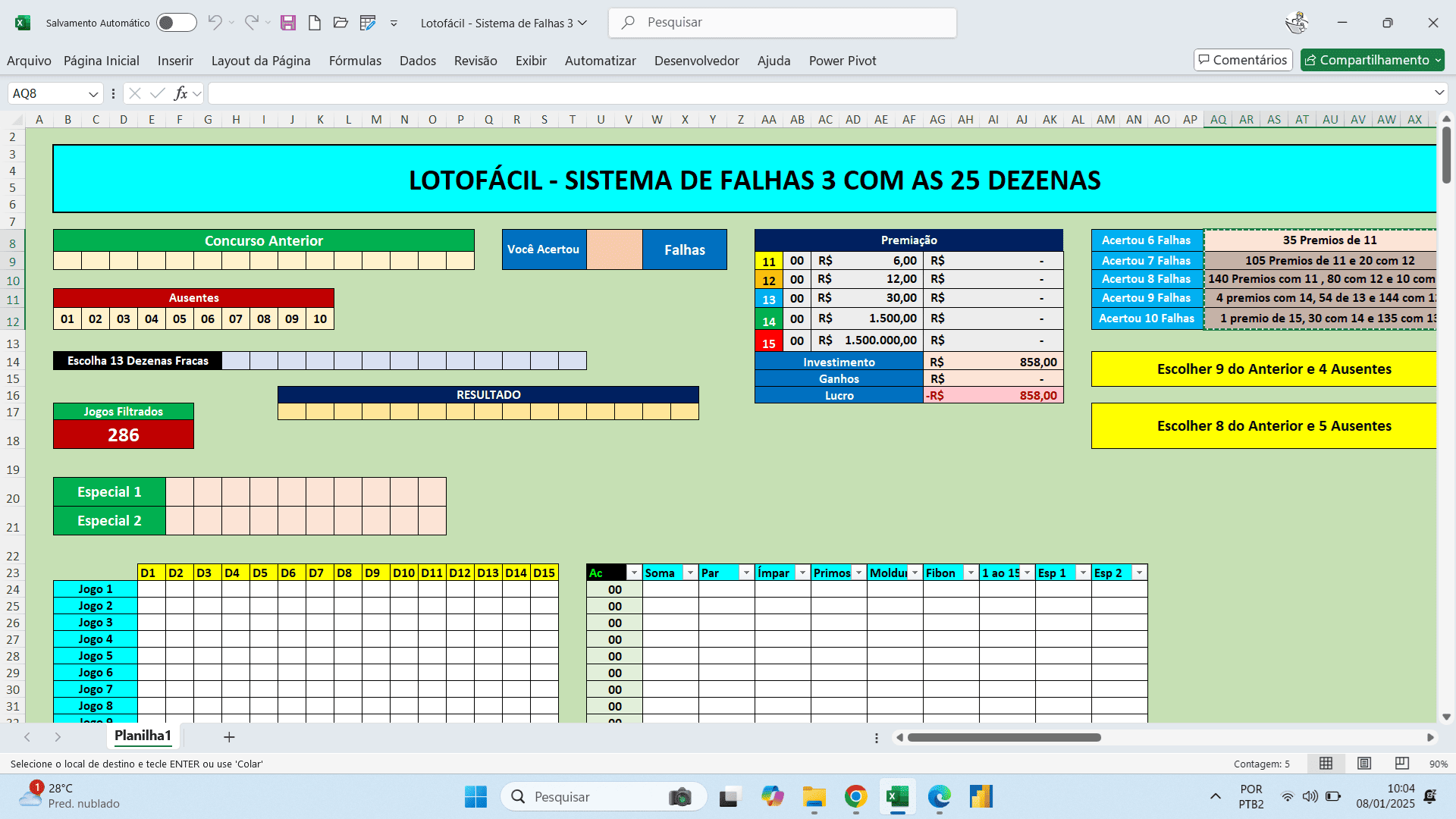Image resolution: width=1456 pixels, height=819 pixels.
Task: Click the form editing icon in quick access
Action: (x=368, y=23)
